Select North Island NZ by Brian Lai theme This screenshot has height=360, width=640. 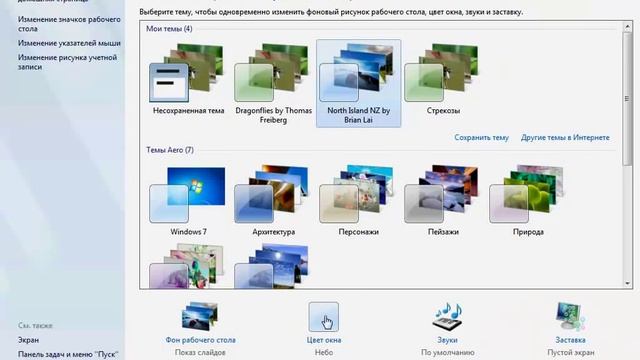point(358,84)
